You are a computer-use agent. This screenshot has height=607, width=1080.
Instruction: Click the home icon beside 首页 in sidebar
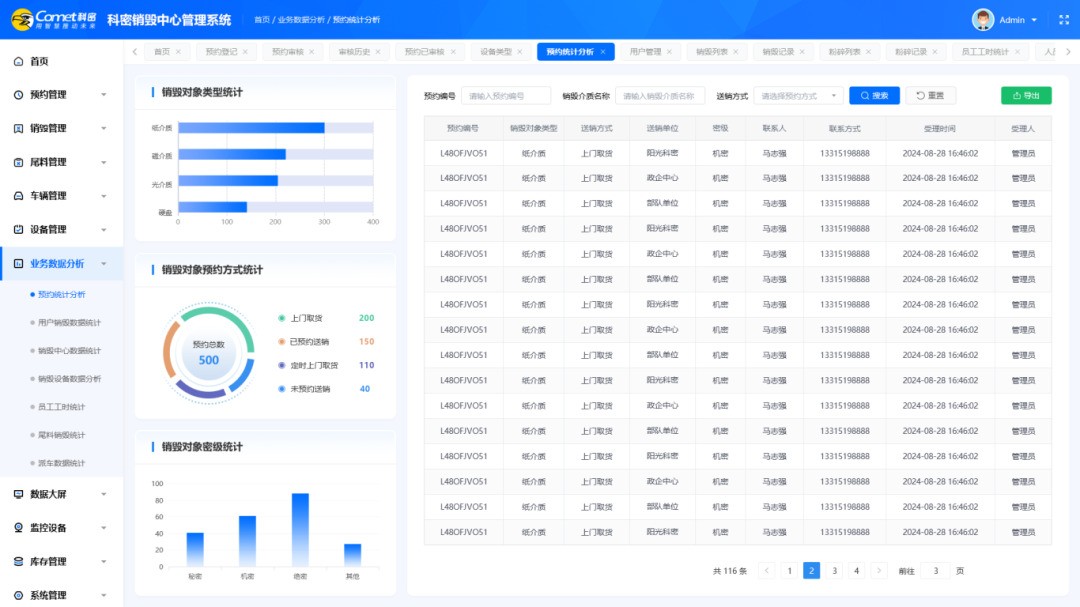tap(19, 62)
